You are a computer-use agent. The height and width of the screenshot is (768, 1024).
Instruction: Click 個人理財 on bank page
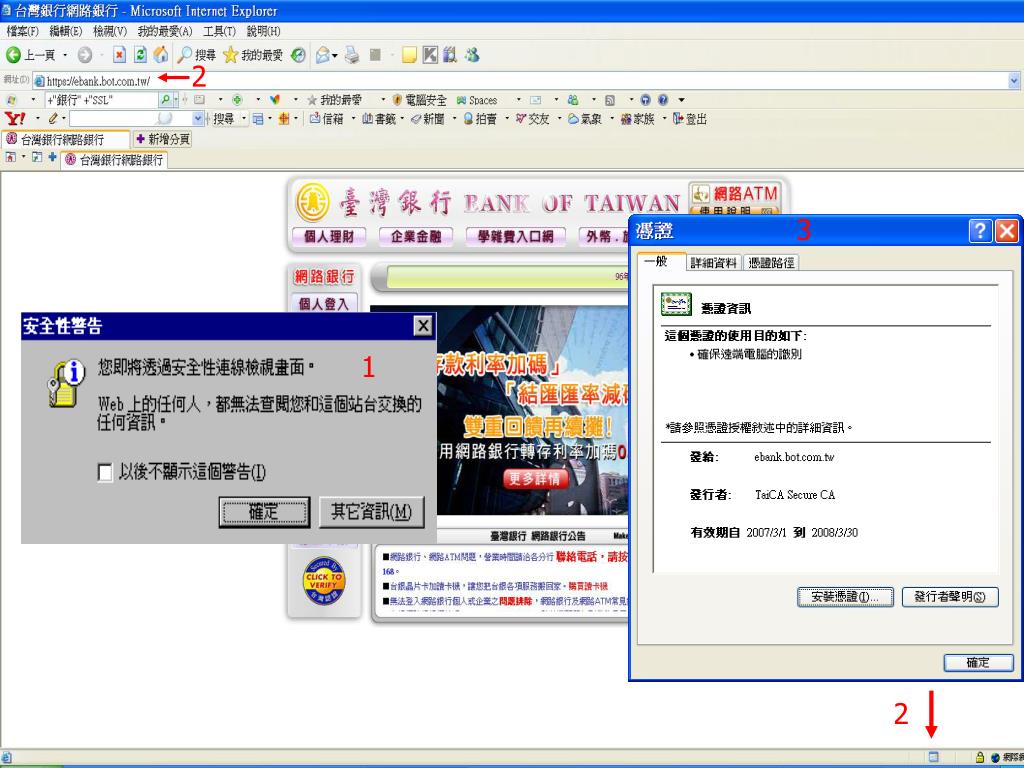(x=328, y=236)
